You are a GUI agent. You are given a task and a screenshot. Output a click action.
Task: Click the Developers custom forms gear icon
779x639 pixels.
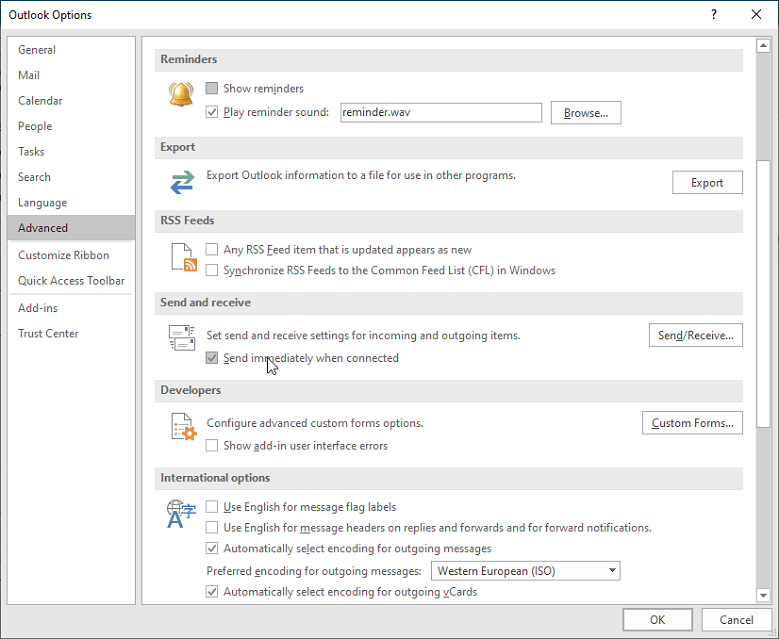(184, 426)
